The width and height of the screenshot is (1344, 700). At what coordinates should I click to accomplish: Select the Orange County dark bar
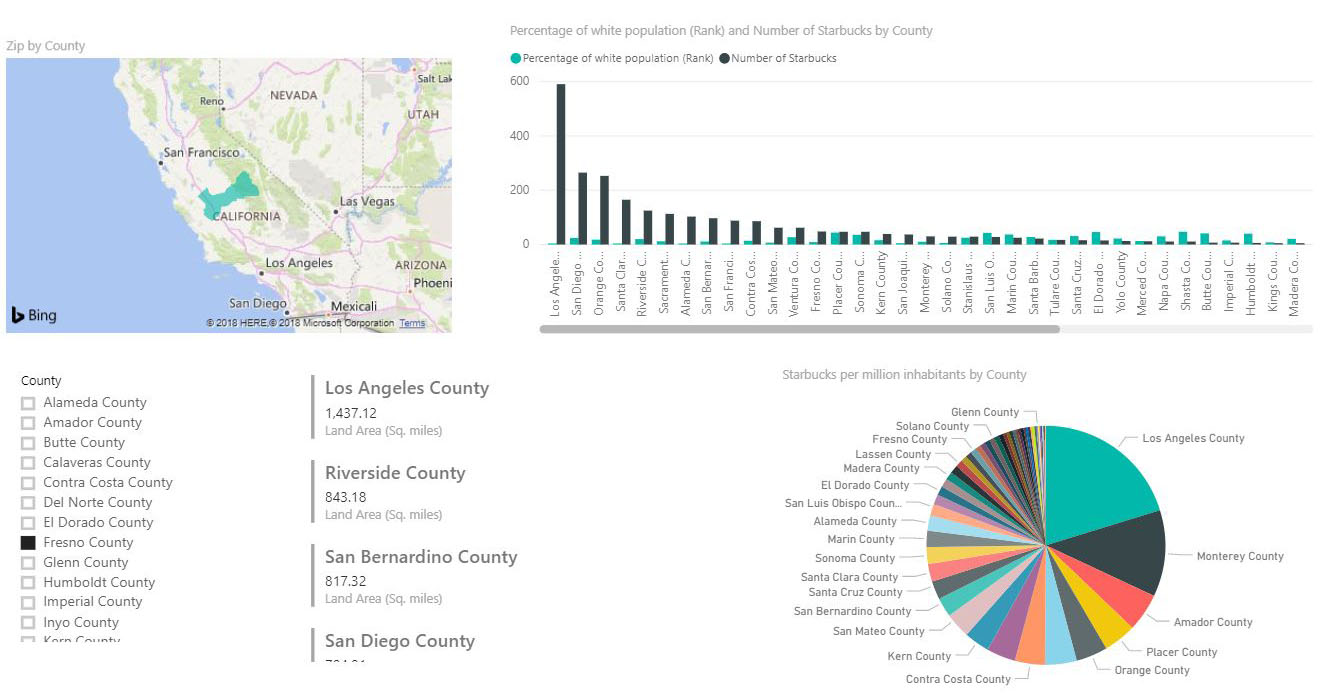[605, 210]
